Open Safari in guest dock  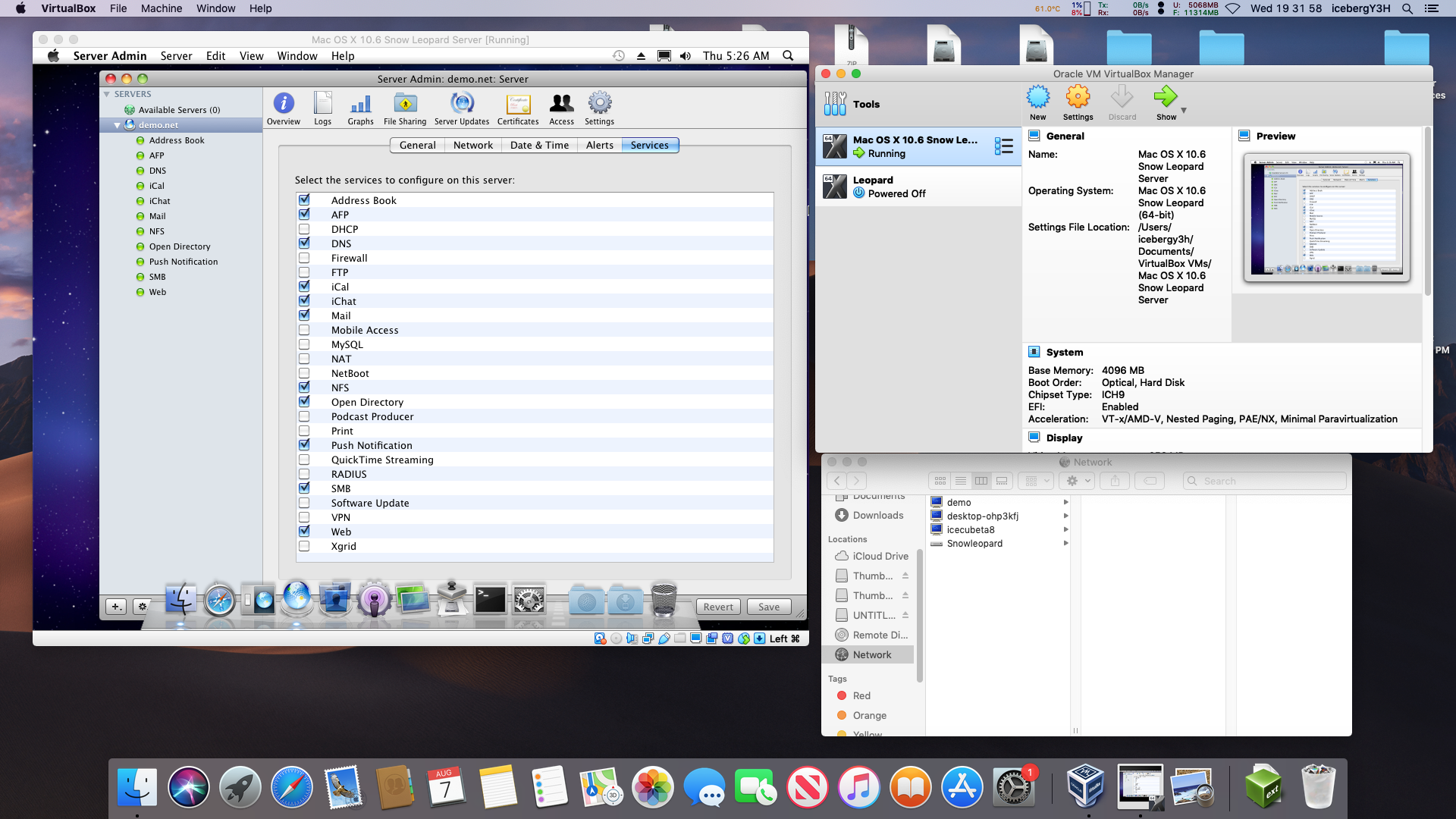click(x=220, y=601)
